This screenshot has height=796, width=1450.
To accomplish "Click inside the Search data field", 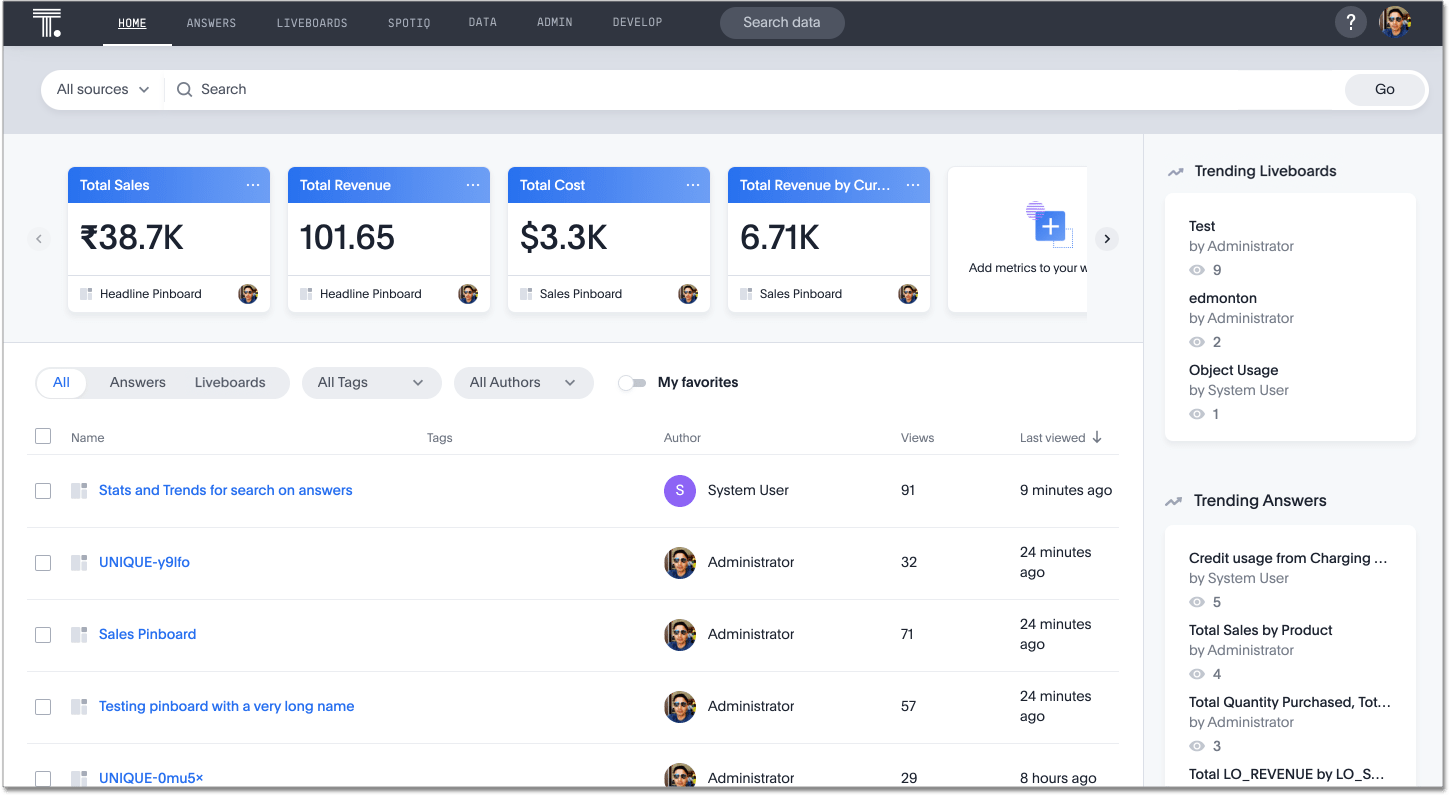I will [x=782, y=22].
